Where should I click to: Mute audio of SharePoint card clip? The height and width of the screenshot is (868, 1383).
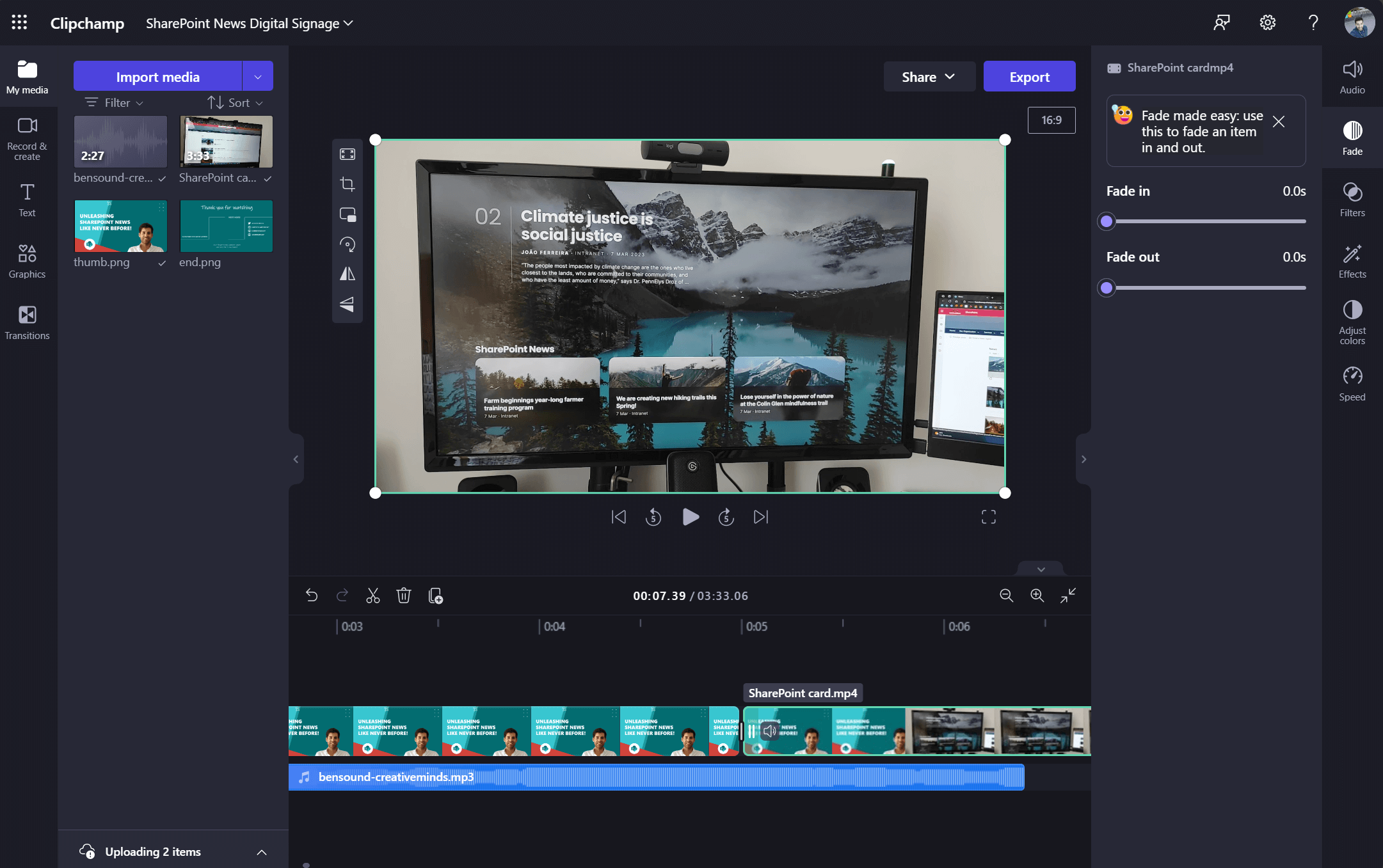pos(770,730)
